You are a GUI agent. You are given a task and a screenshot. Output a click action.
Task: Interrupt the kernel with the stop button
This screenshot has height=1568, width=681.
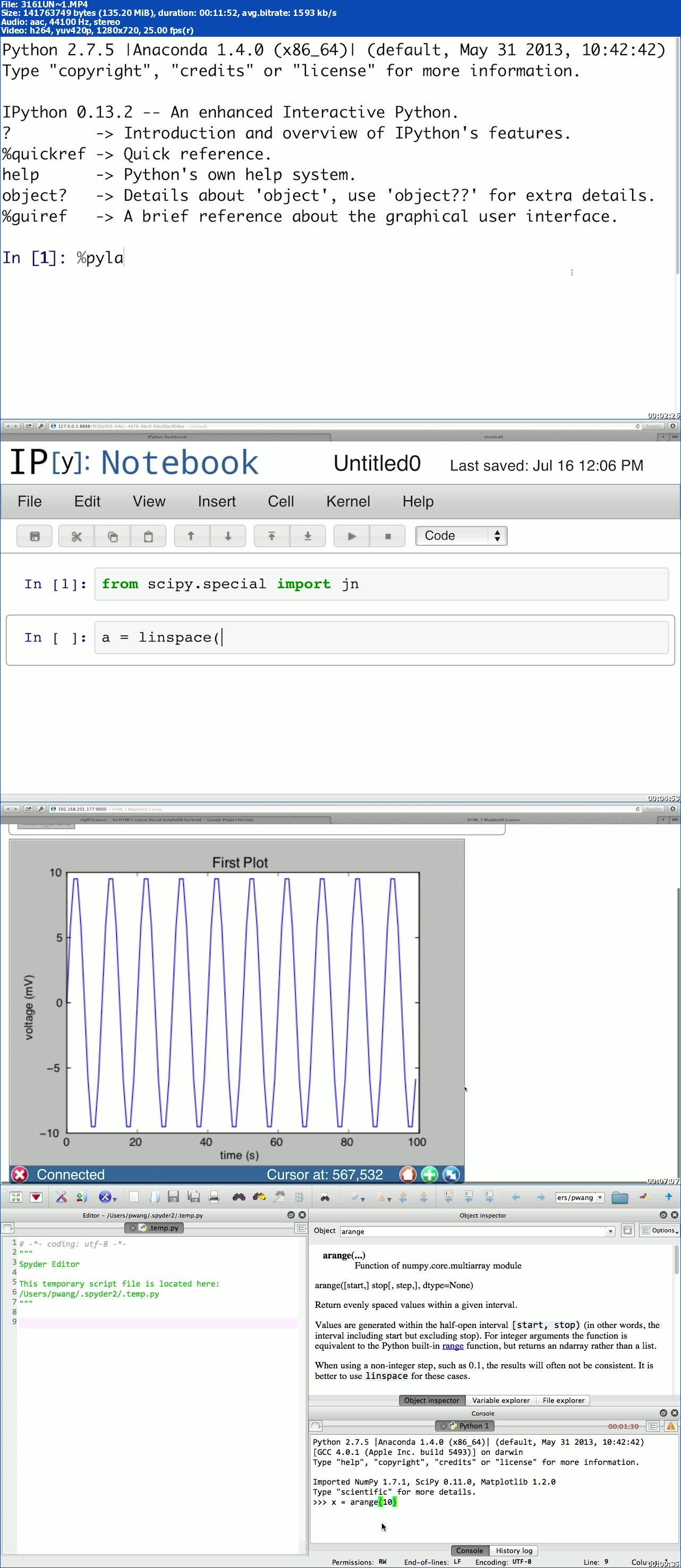387,536
